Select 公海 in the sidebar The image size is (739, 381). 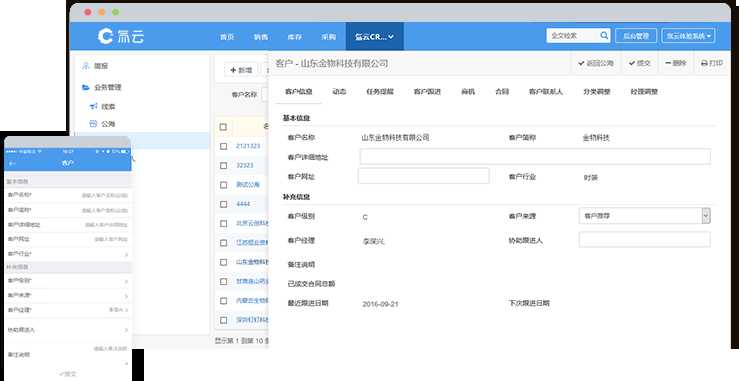[108, 124]
